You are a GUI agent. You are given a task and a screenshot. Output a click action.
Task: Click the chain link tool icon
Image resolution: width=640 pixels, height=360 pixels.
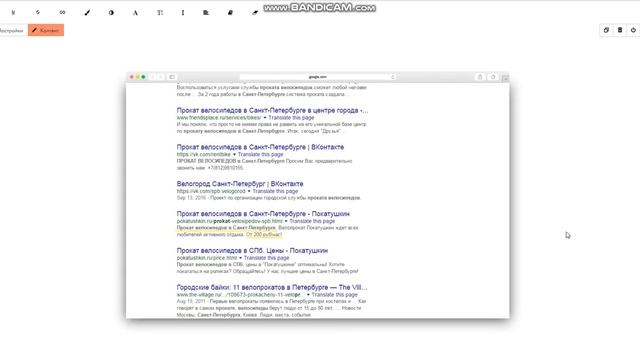[x=62, y=13]
